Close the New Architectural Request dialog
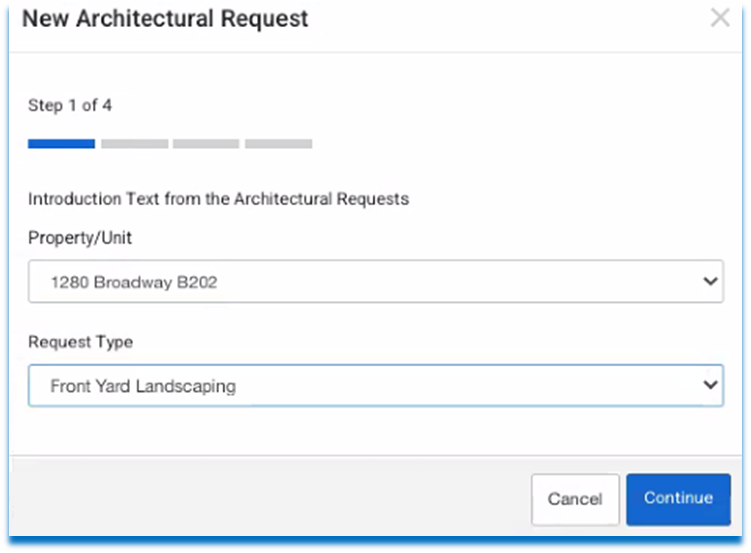 pos(720,18)
